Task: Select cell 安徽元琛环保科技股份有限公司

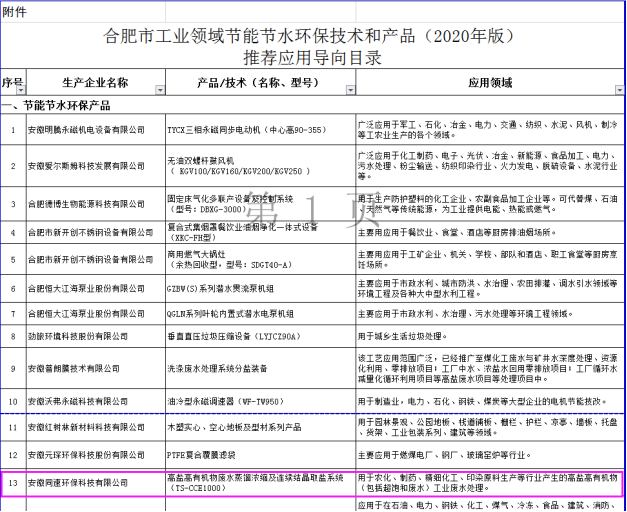Action: pos(96,455)
